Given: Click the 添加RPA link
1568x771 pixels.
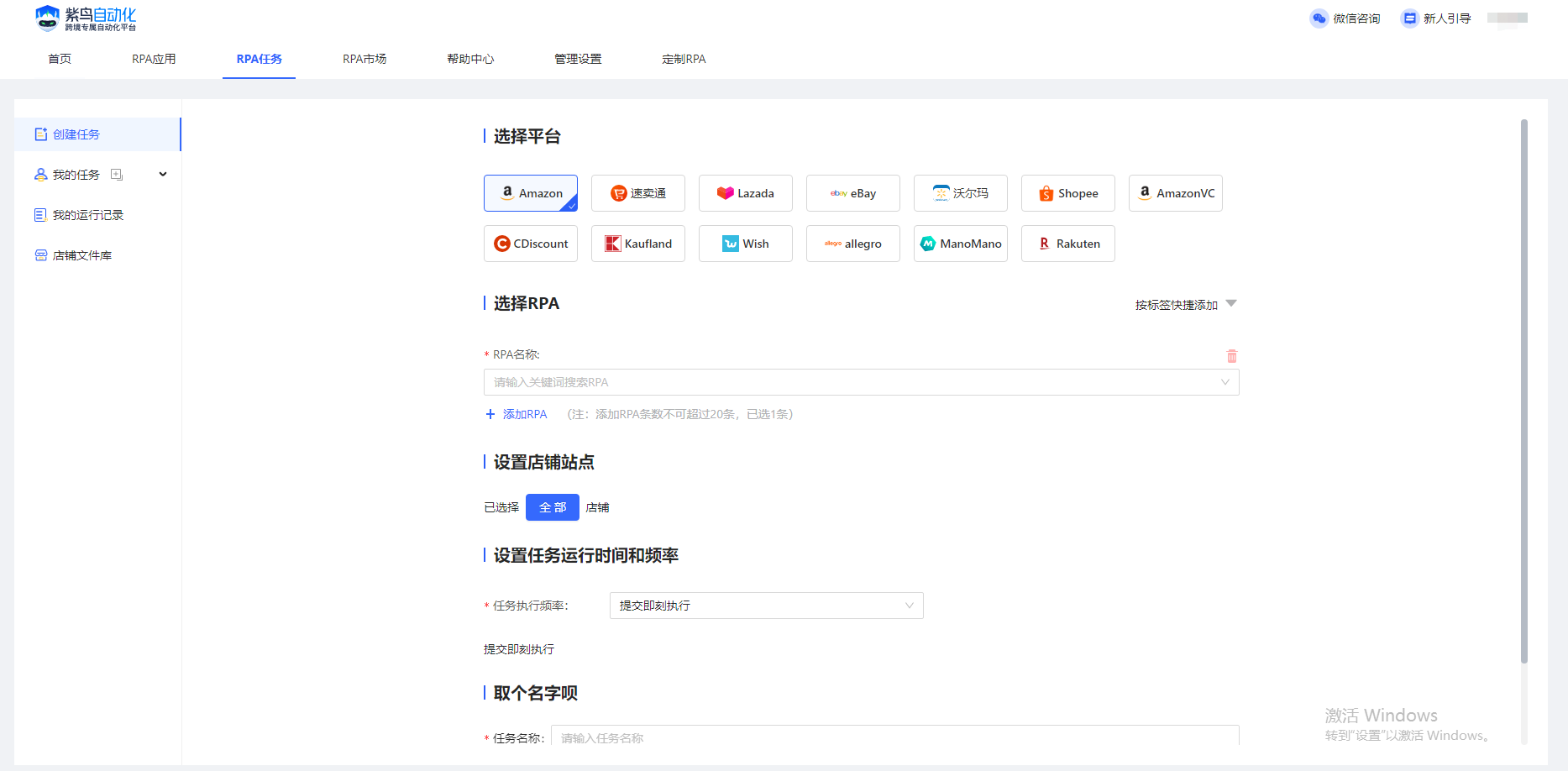Looking at the screenshot, I should (525, 414).
